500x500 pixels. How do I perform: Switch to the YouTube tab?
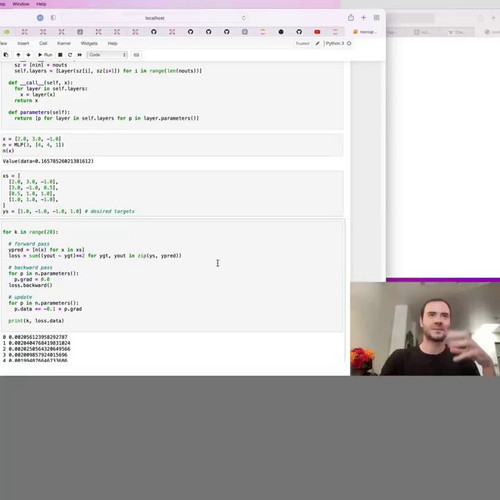[317, 32]
